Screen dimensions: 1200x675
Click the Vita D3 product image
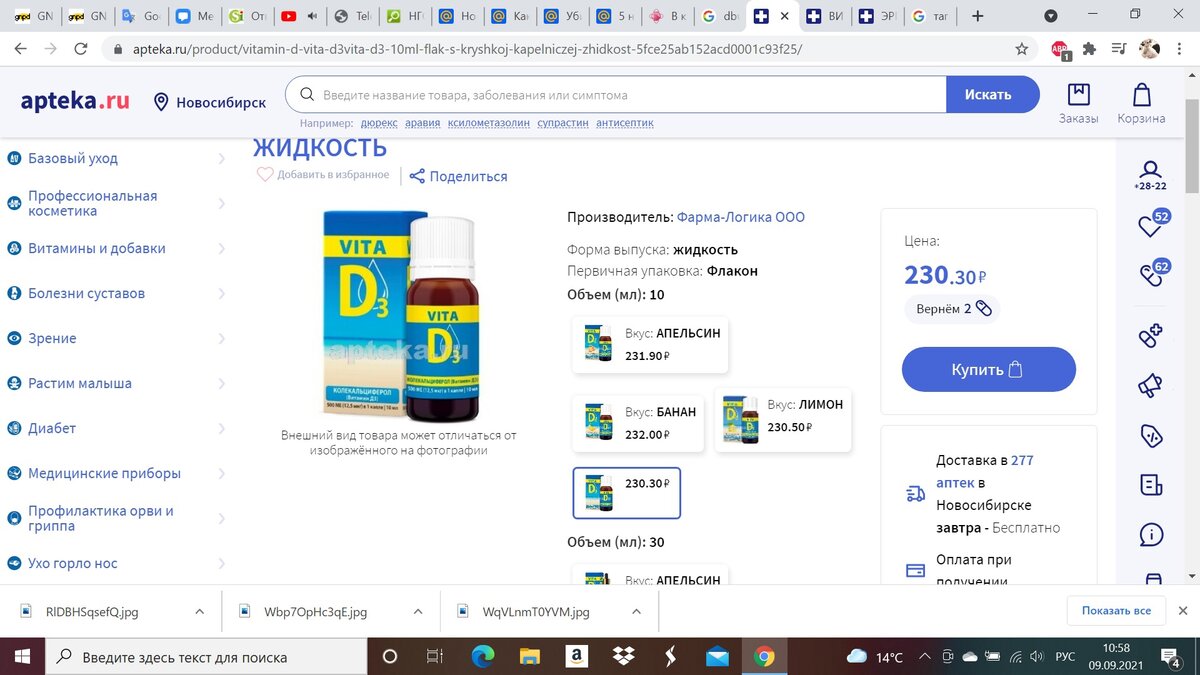point(400,316)
